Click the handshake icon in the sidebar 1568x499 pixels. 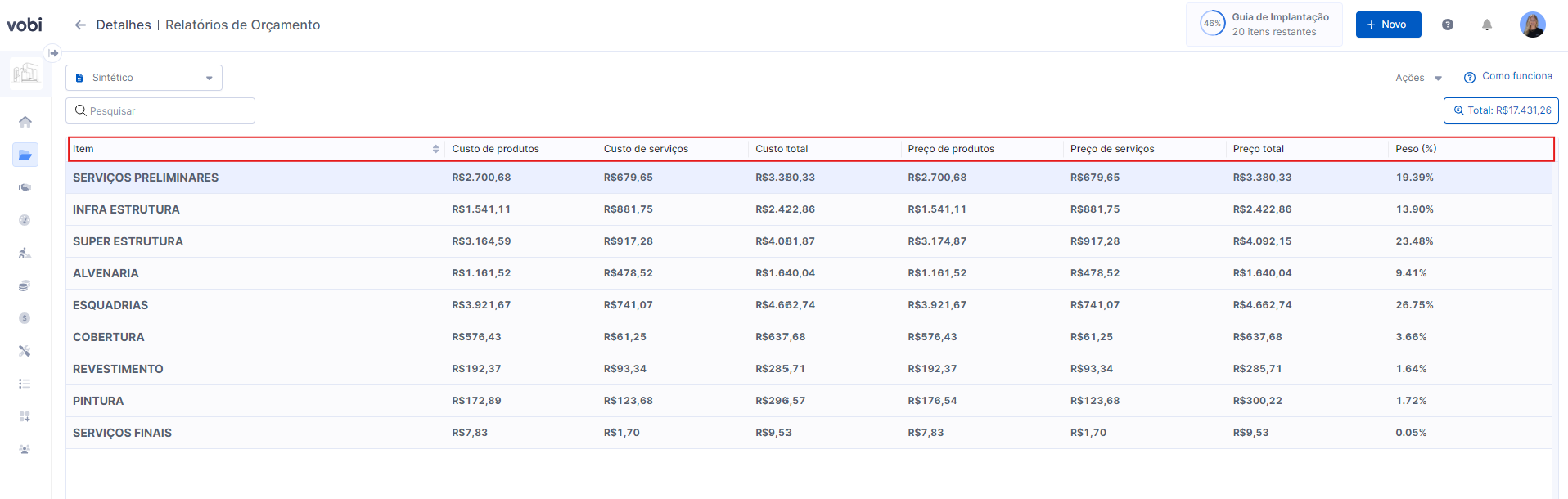coord(25,187)
